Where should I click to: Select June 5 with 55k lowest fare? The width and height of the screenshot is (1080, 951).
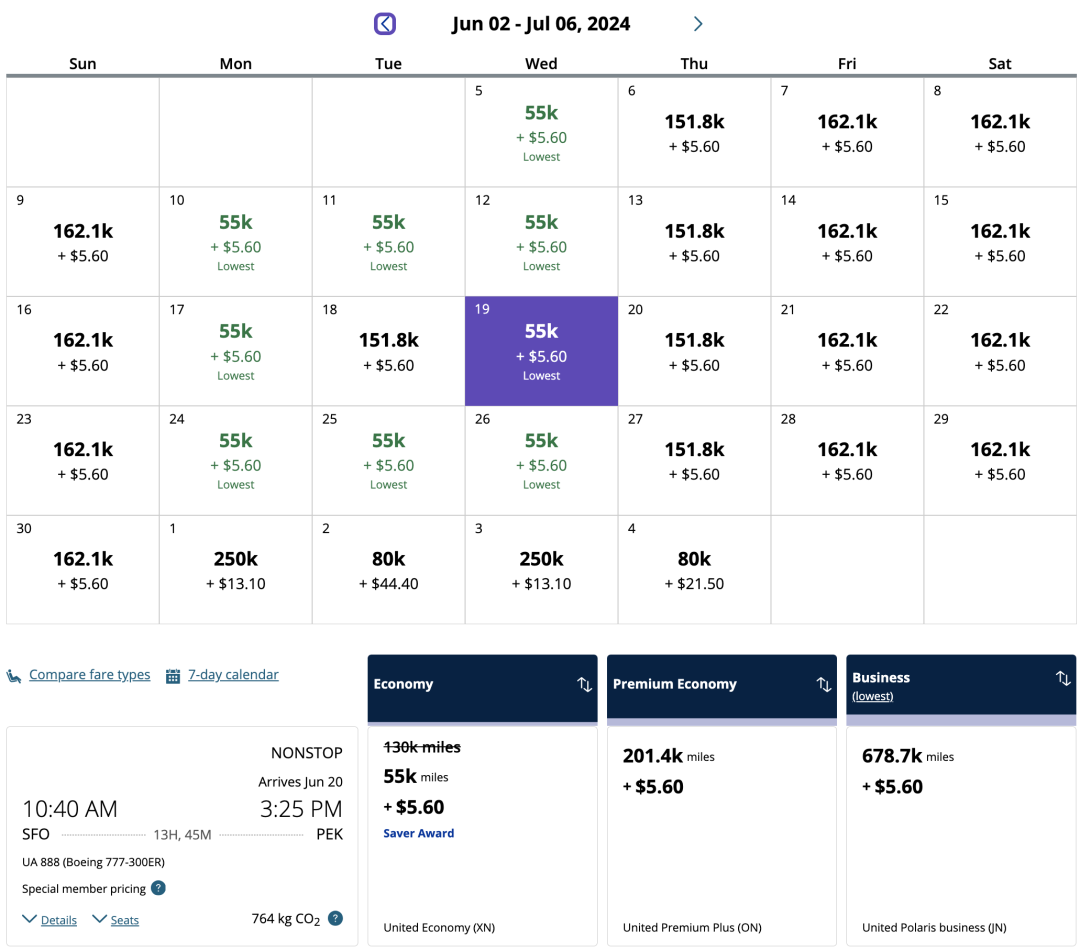pos(541,132)
